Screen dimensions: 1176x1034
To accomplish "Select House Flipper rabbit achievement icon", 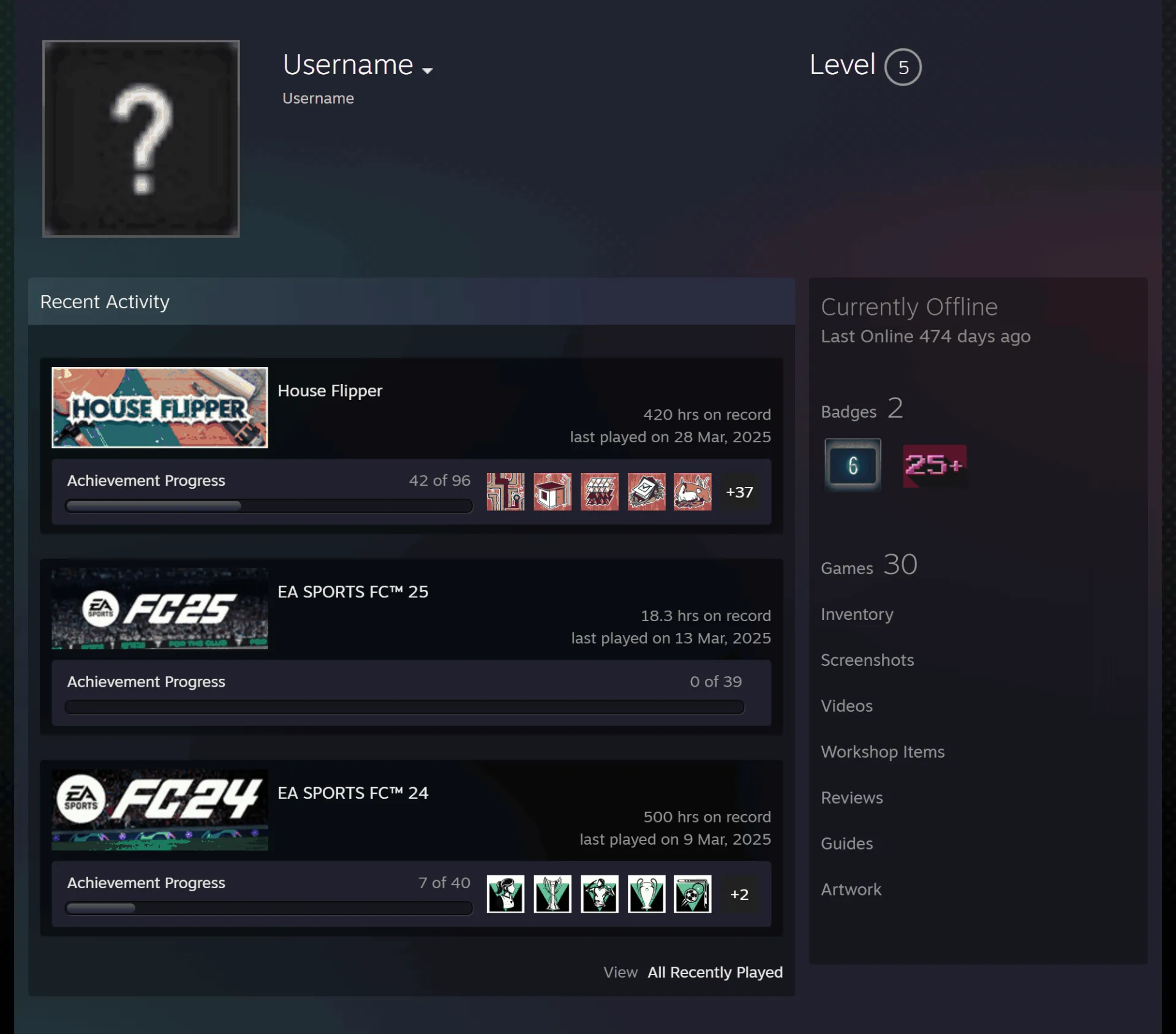I will click(x=693, y=491).
